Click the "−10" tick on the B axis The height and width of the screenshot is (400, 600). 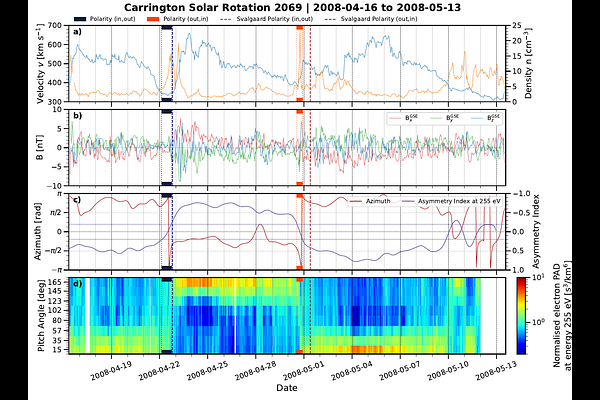tap(55, 186)
